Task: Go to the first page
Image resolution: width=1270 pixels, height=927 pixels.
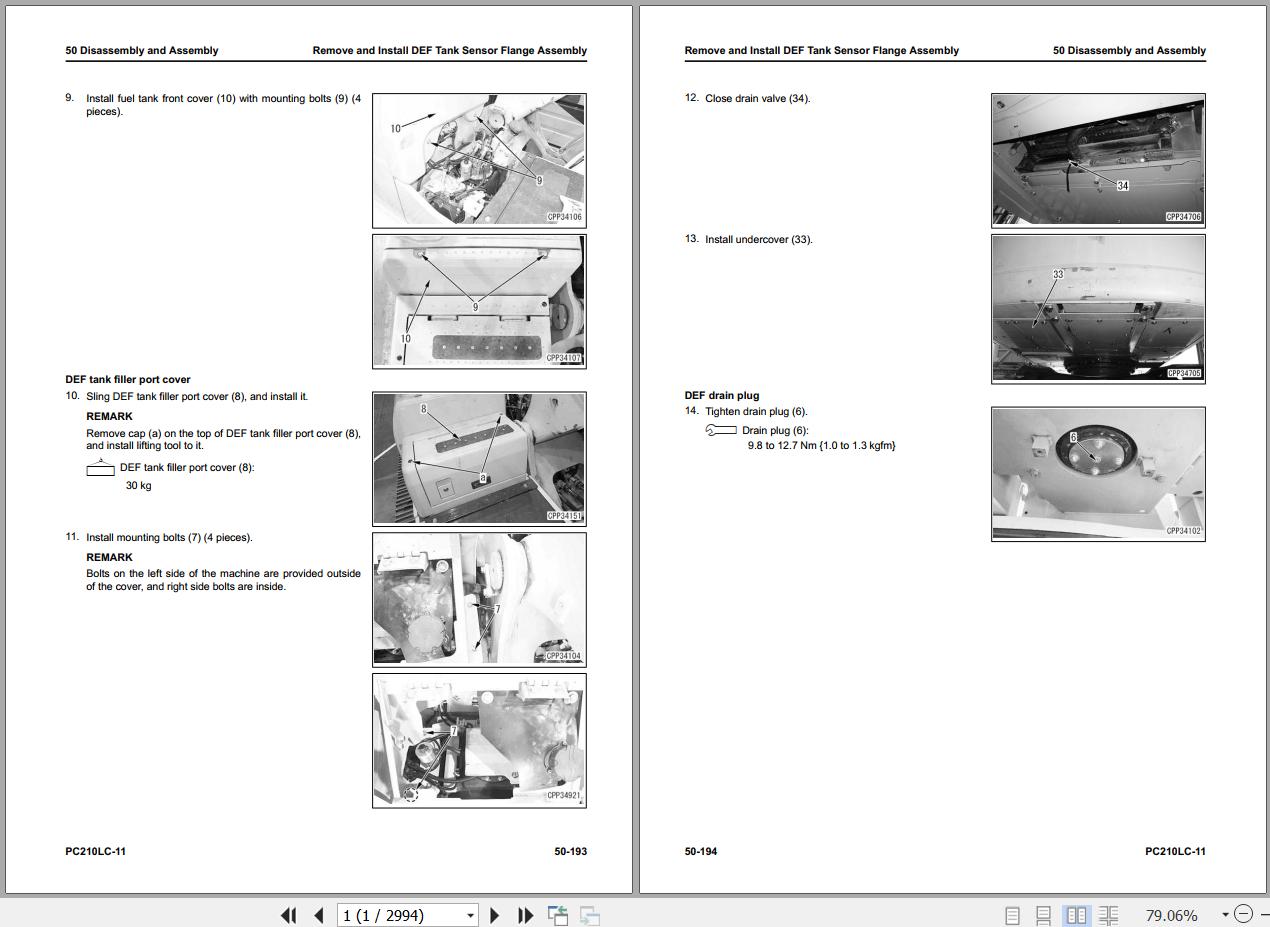Action: pyautogui.click(x=289, y=915)
